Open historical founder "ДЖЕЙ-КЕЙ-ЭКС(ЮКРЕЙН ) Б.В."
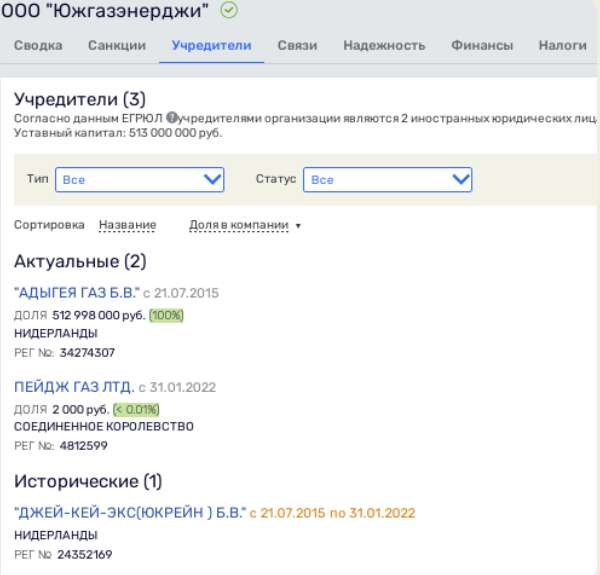The width and height of the screenshot is (600, 575). (x=130, y=513)
